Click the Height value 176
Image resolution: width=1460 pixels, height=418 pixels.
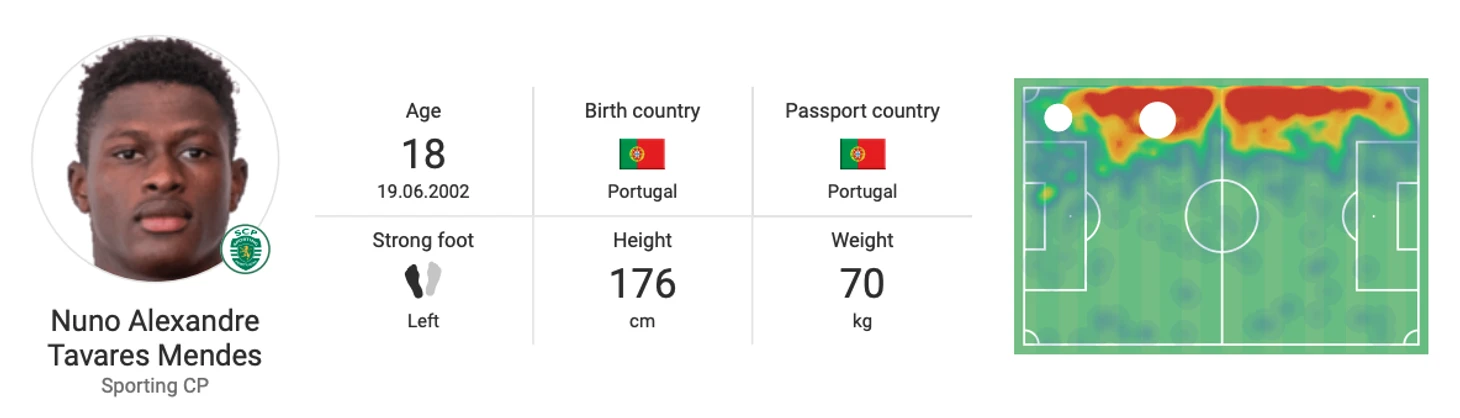pyautogui.click(x=642, y=284)
